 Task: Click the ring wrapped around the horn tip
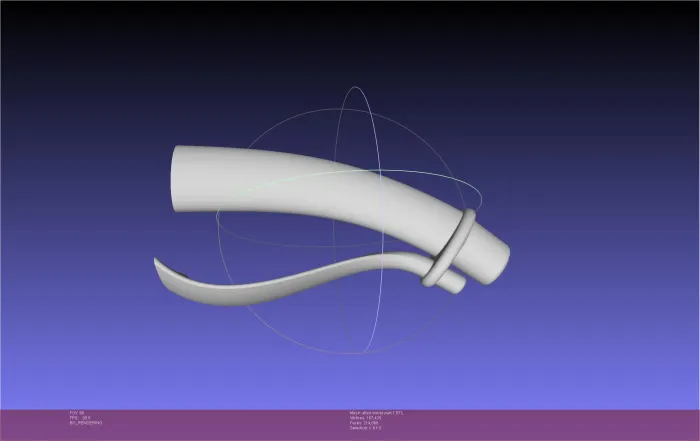(449, 247)
